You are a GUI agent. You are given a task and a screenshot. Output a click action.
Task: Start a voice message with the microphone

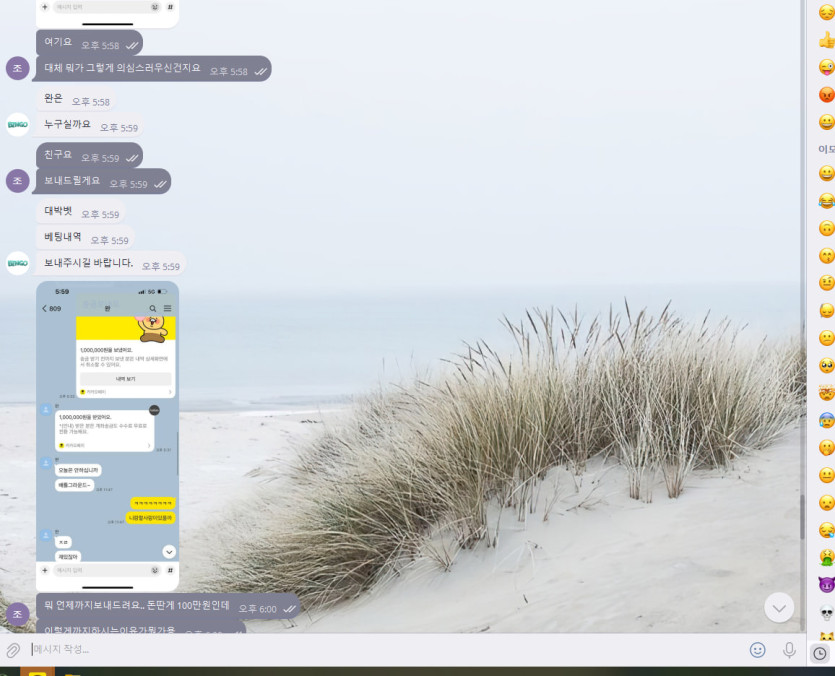(x=789, y=649)
